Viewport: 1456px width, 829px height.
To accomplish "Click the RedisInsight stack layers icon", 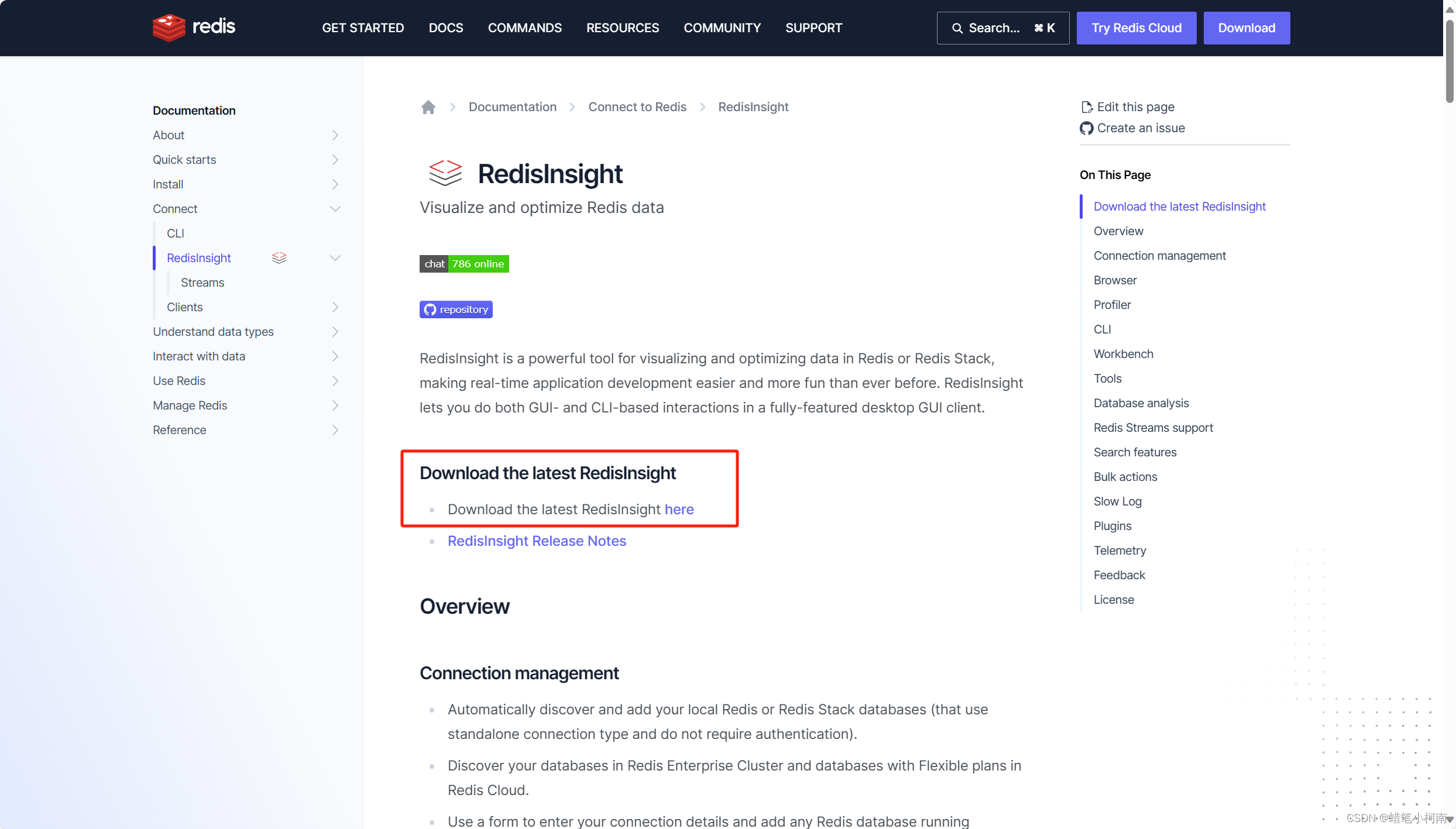I will click(x=278, y=258).
